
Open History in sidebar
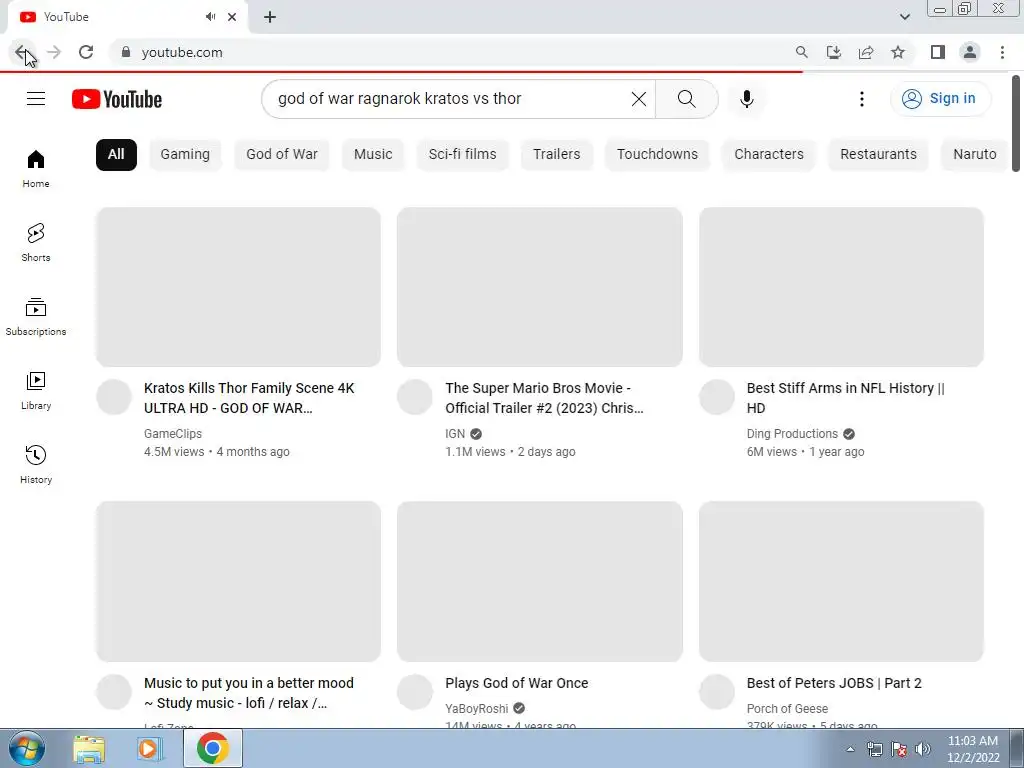pos(36,464)
